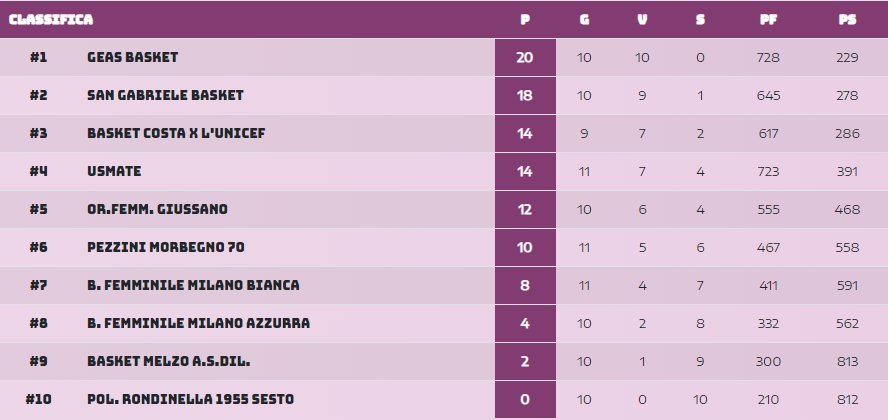
Task: Select POL. RONDINELLA 1955 SESTO team
Action: pos(190,399)
